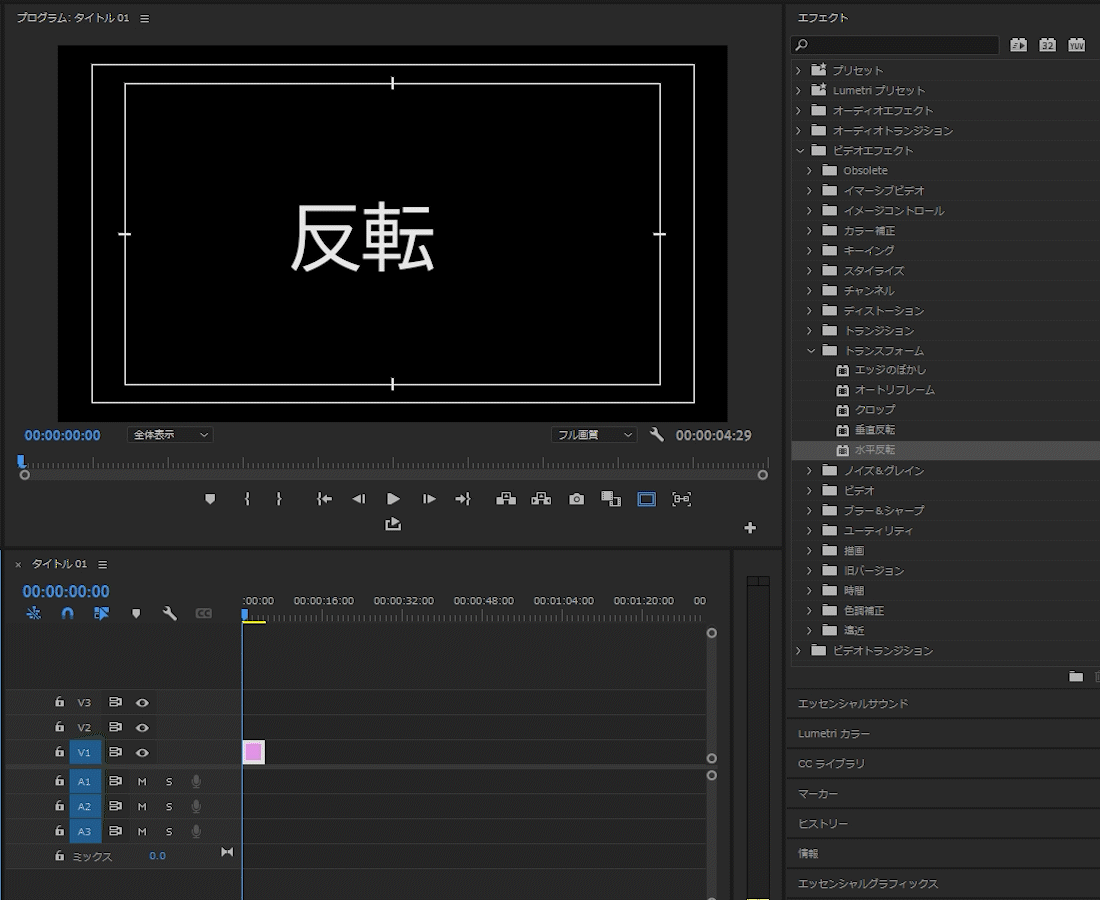Select the 垂直反転 effect
This screenshot has width=1100, height=900.
click(875, 430)
